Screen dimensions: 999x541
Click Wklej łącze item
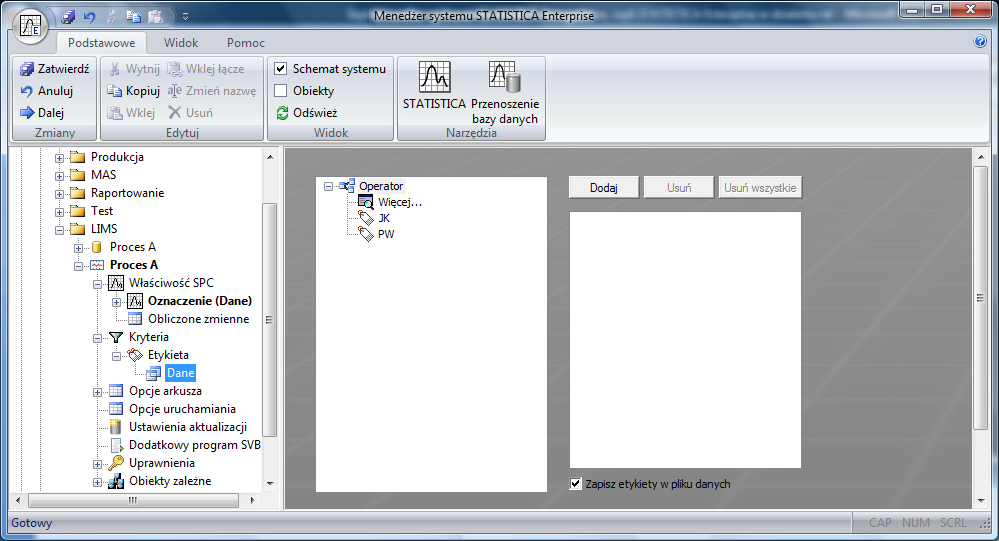tap(206, 69)
